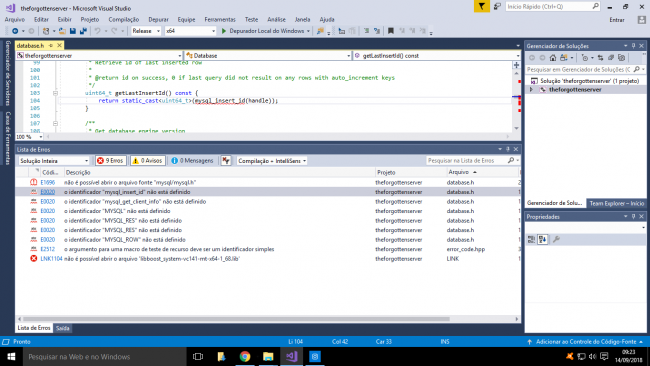Screen dimensions: 650x366
Task: Click the Home icon in Solution Explorer
Action: pyautogui.click(x=553, y=58)
